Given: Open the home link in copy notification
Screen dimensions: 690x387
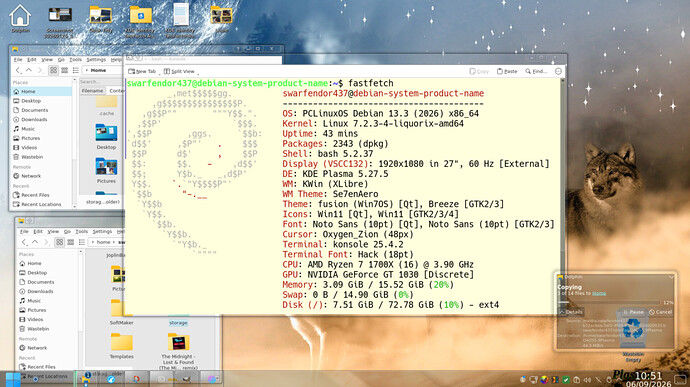Looking at the screenshot, I should click(x=599, y=293).
